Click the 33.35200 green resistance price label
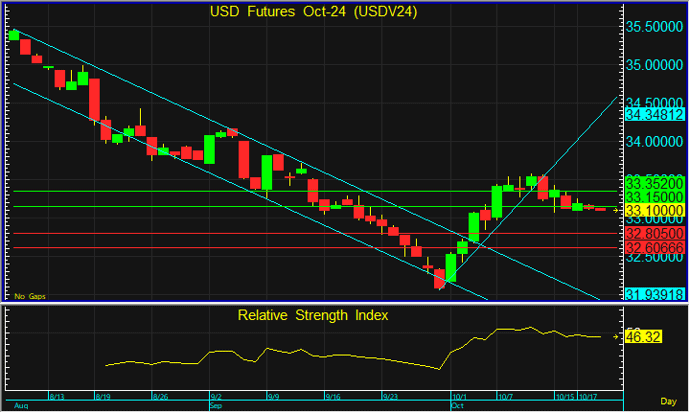The height and width of the screenshot is (413, 690). (654, 184)
